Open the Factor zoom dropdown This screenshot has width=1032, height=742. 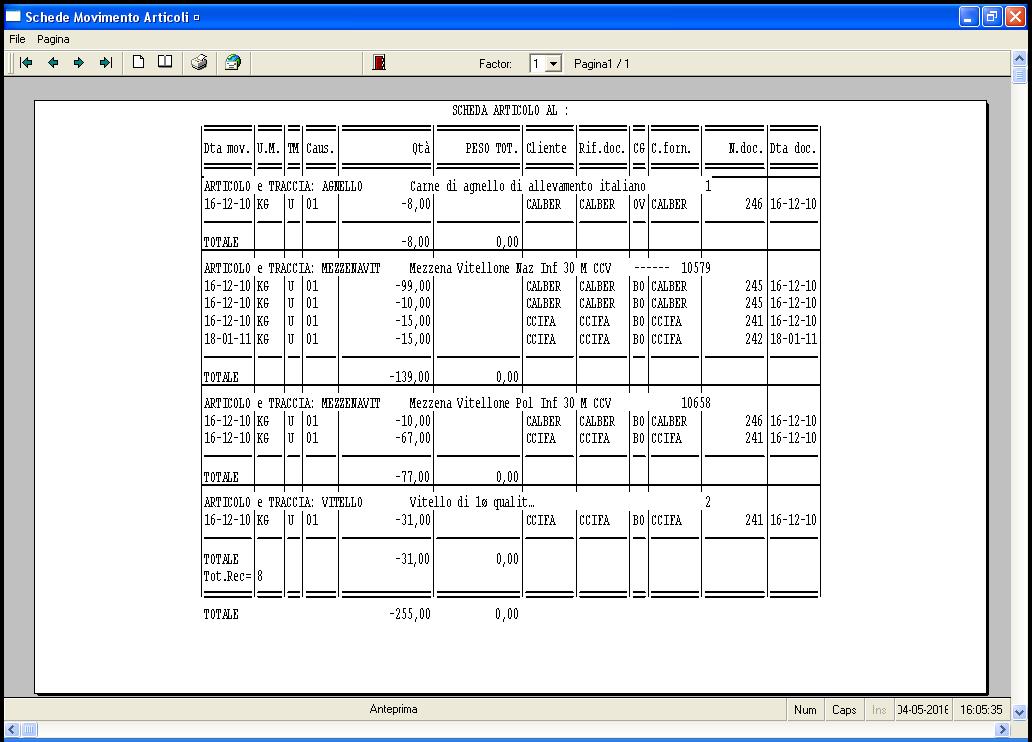click(554, 64)
